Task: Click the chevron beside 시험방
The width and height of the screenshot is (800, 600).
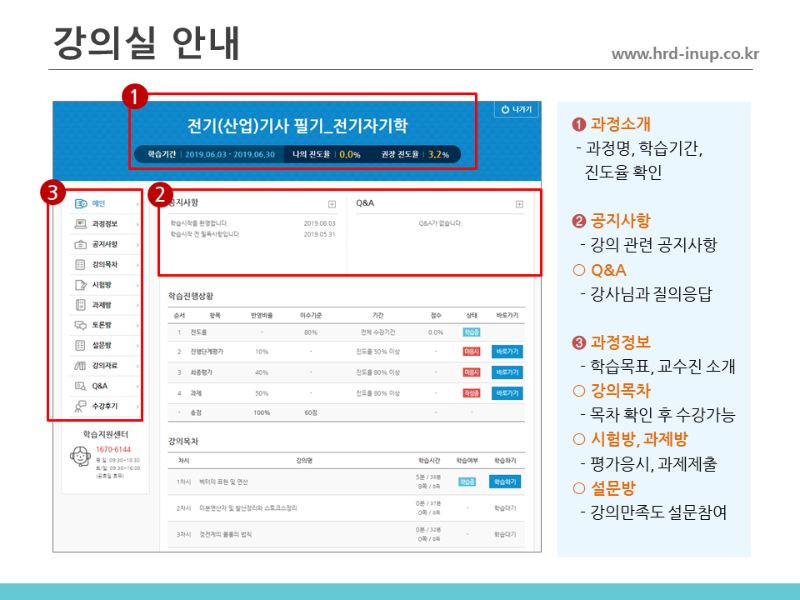Action: coord(138,285)
